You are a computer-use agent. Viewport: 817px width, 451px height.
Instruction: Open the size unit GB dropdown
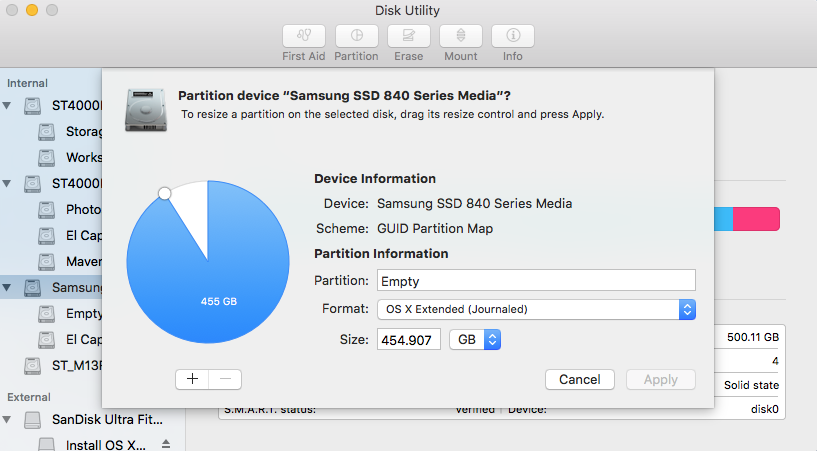coord(474,340)
